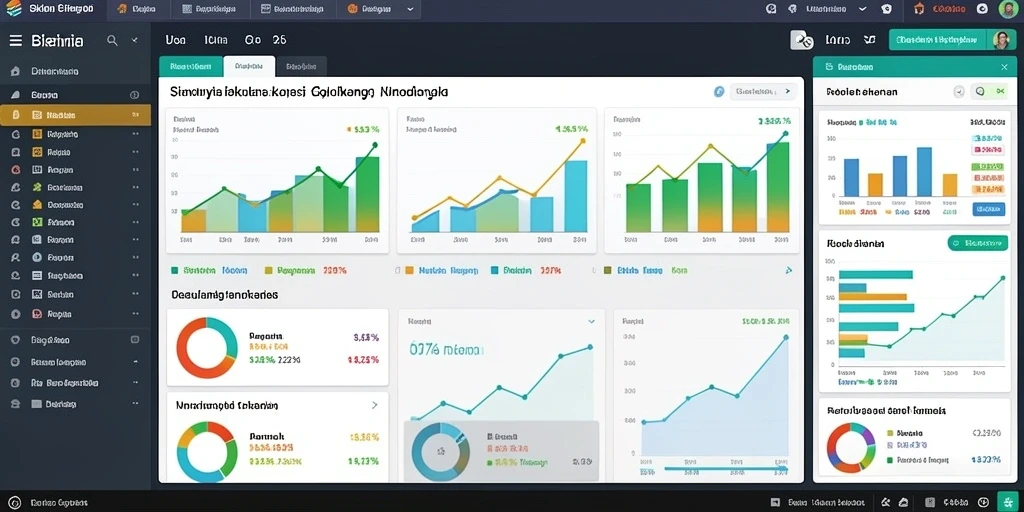The width and height of the screenshot is (1024, 512).
Task: Click the teal pill button in right-panel second card
Action: [977, 244]
